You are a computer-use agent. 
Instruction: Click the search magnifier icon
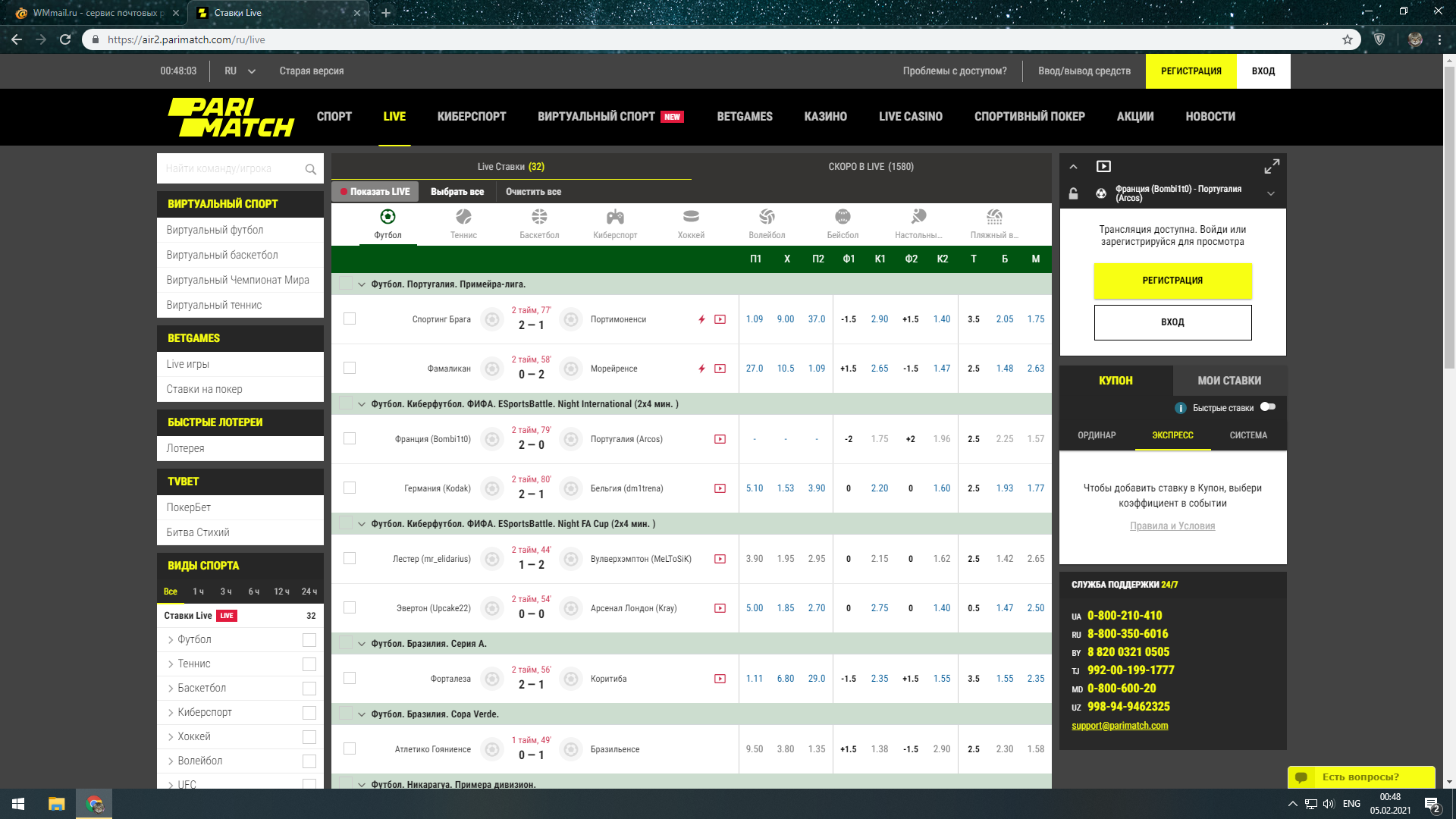click(x=310, y=169)
